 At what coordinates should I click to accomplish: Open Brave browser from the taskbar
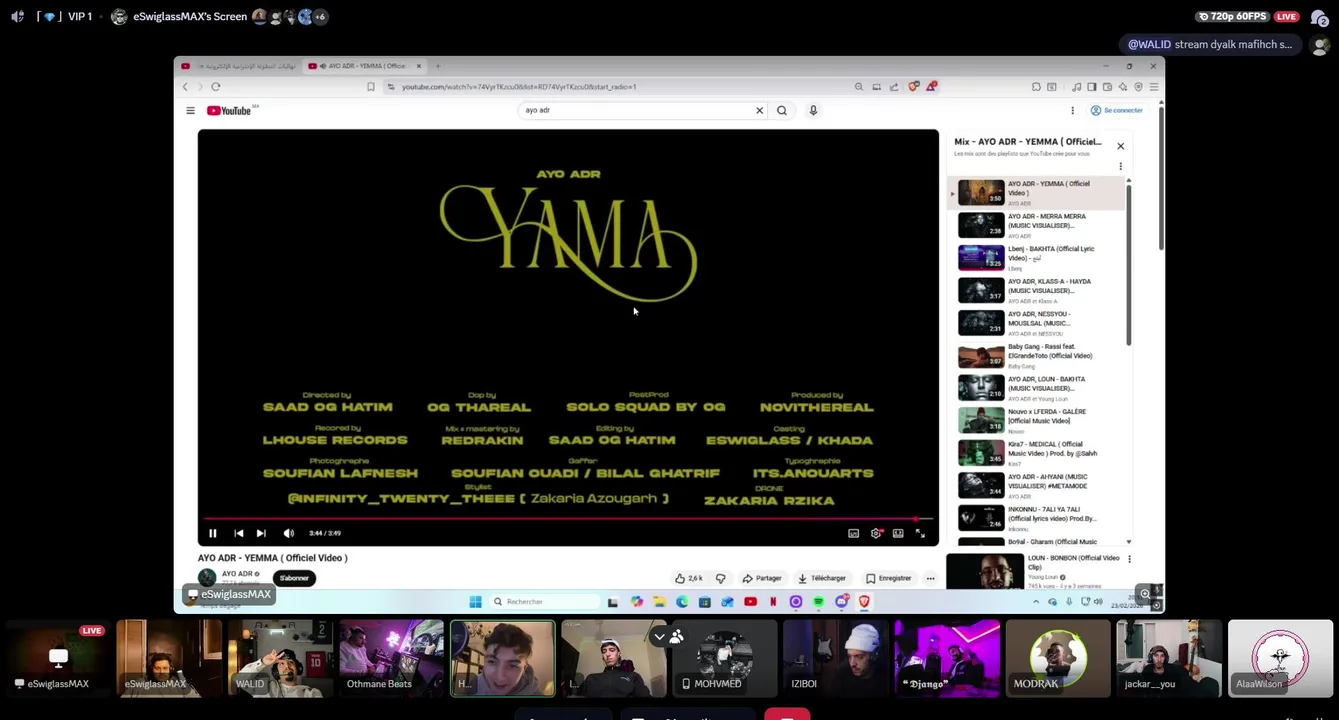pos(864,602)
